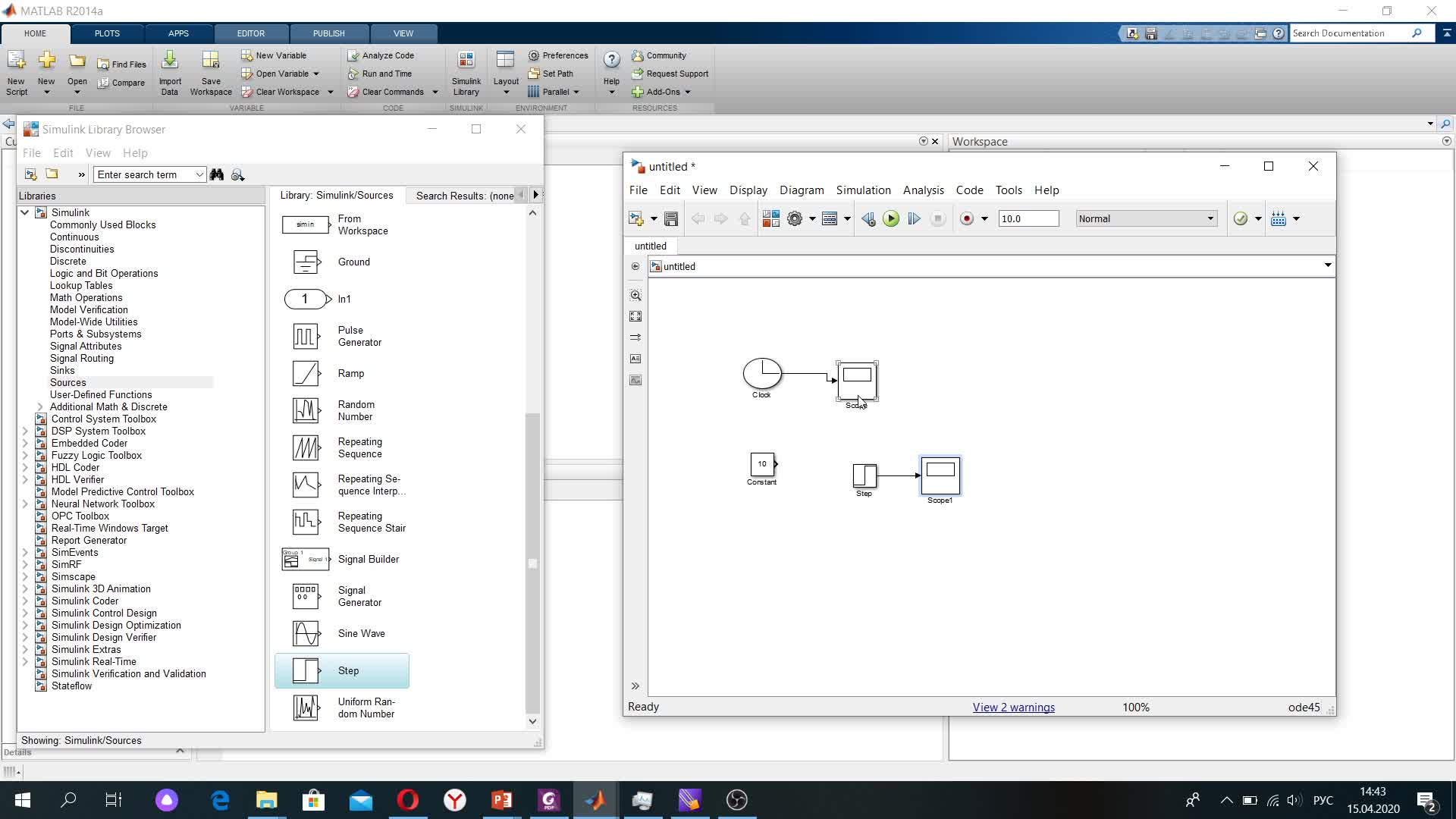Screen dimensions: 1456x819
Task: Open the Clear Workspace dropdown arrow
Action: [x=330, y=93]
